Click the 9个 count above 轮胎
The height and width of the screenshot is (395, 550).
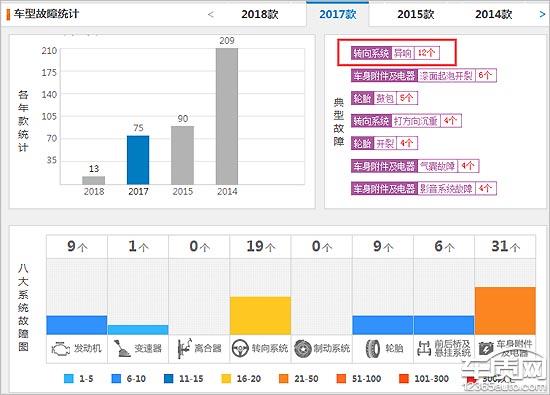383,247
